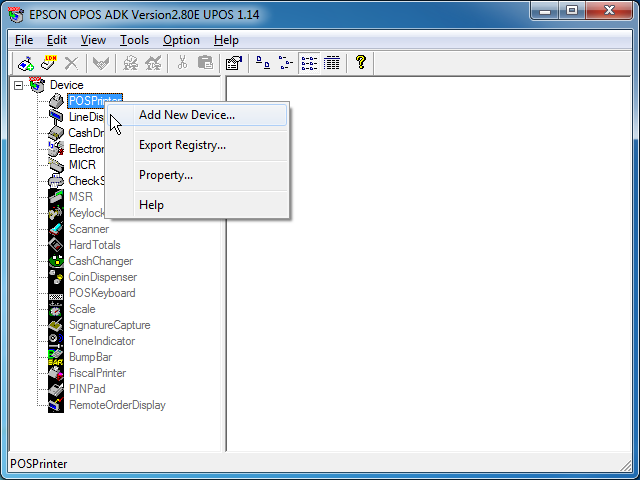Click the Scanner icon in the tree
640x480 pixels.
(56, 229)
